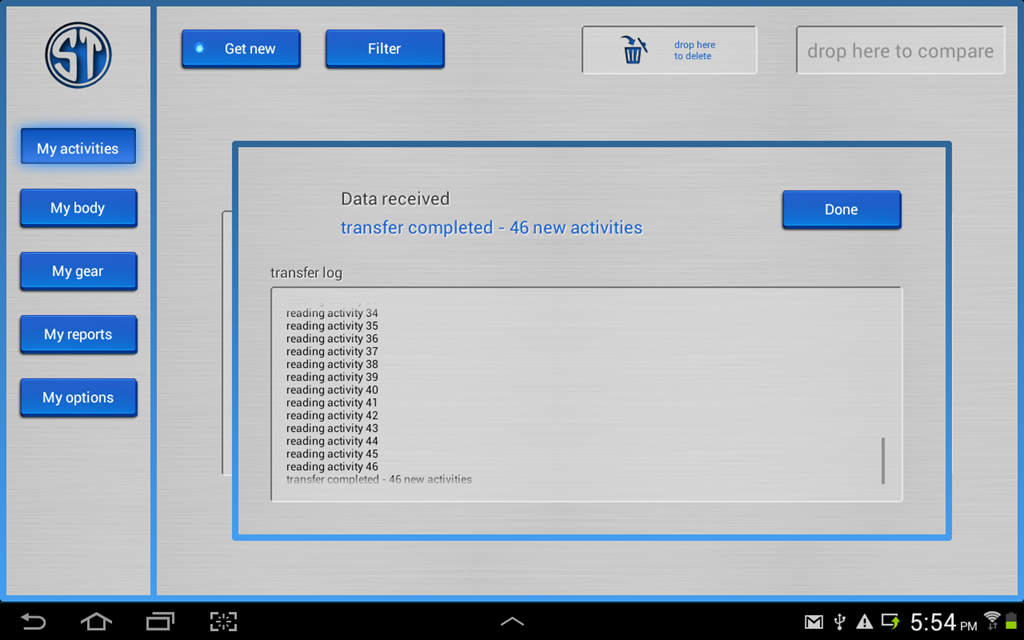Select log line reading activity 45
Image resolution: width=1024 pixels, height=640 pixels.
click(332, 454)
